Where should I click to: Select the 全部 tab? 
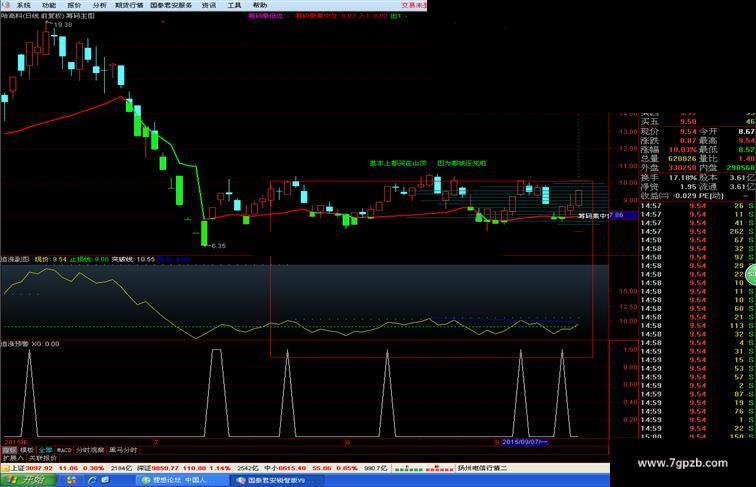click(45, 450)
